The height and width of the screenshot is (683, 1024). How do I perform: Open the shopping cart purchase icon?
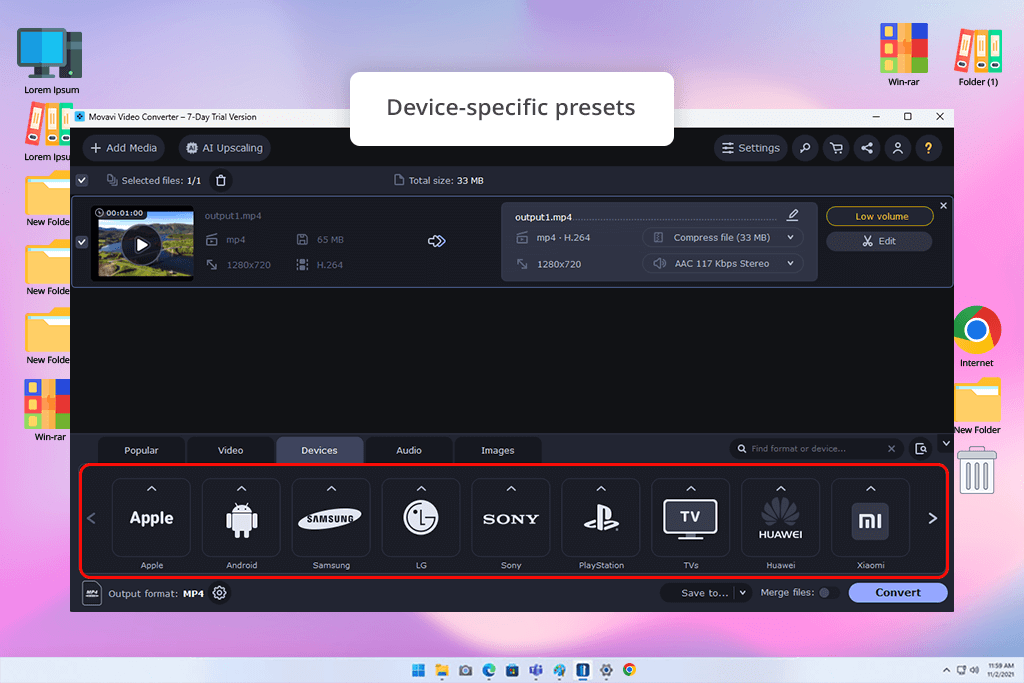(x=836, y=148)
